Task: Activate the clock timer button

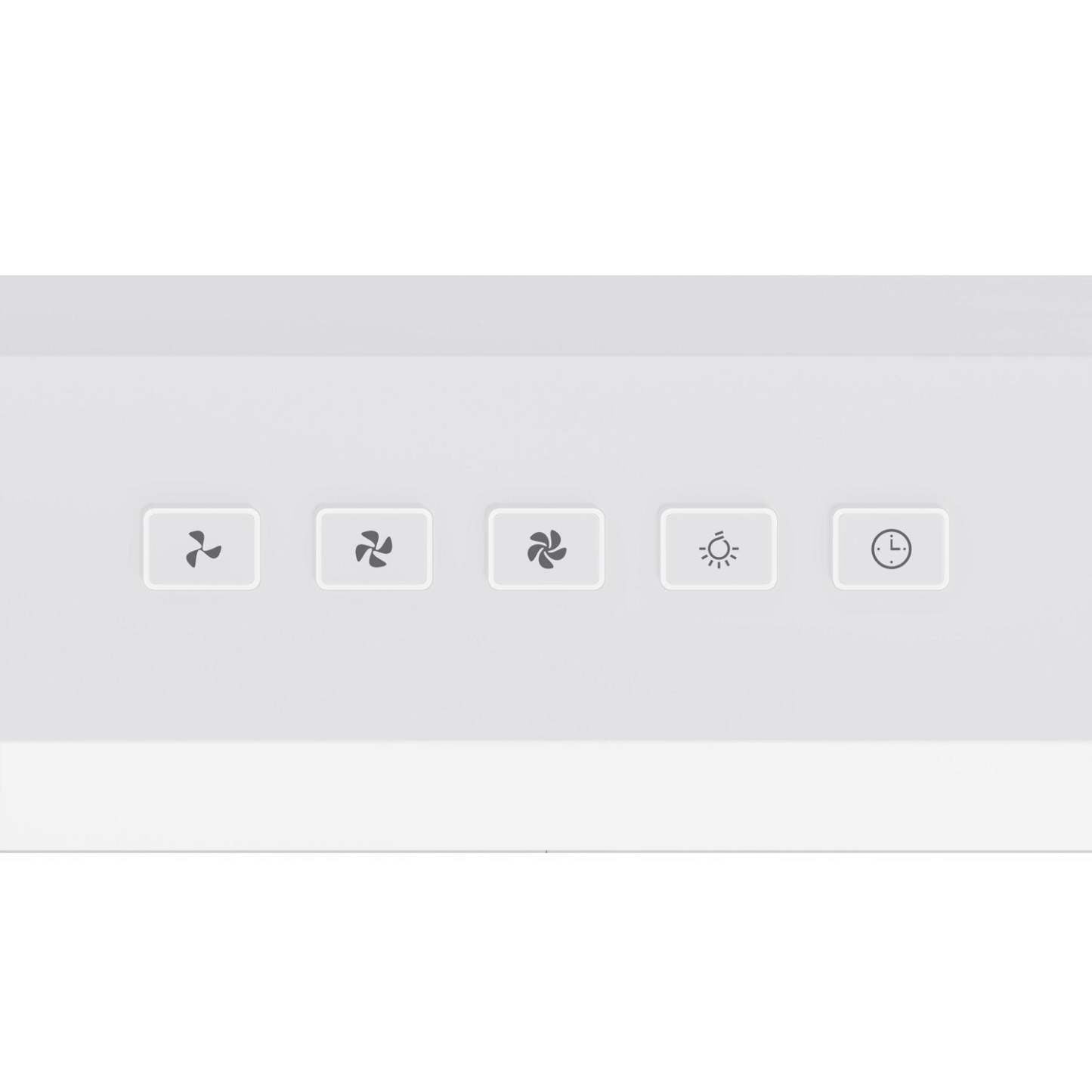Action: tap(891, 549)
